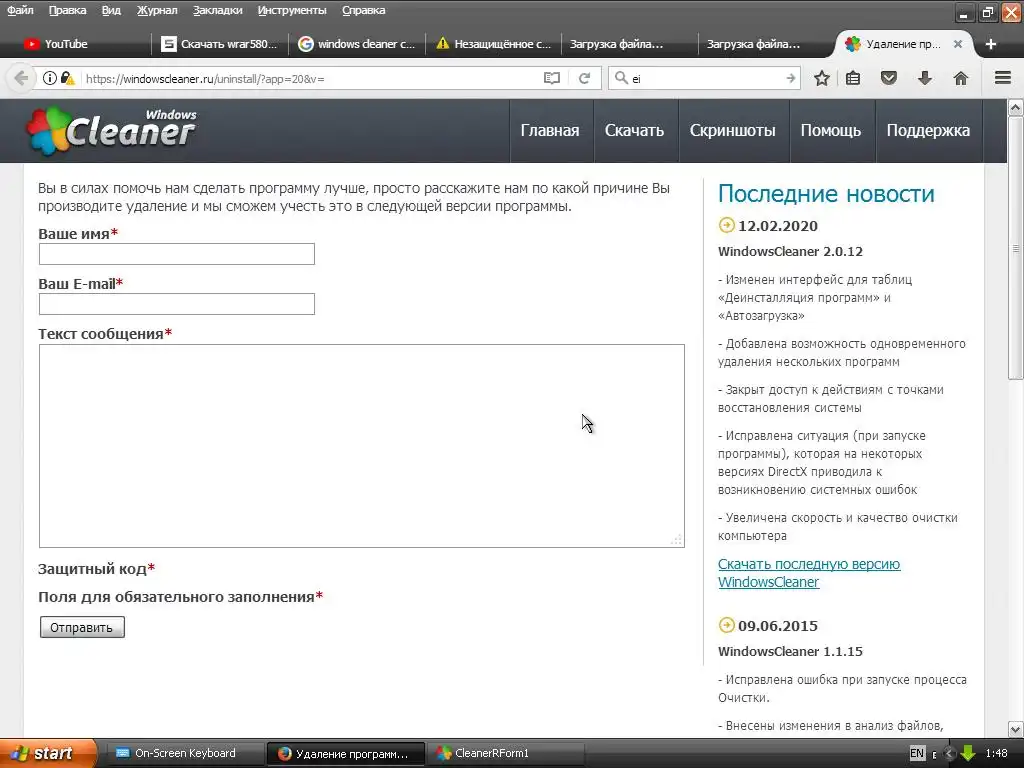Click the page scrollbar down arrow
The width and height of the screenshot is (1024, 768).
1015,729
